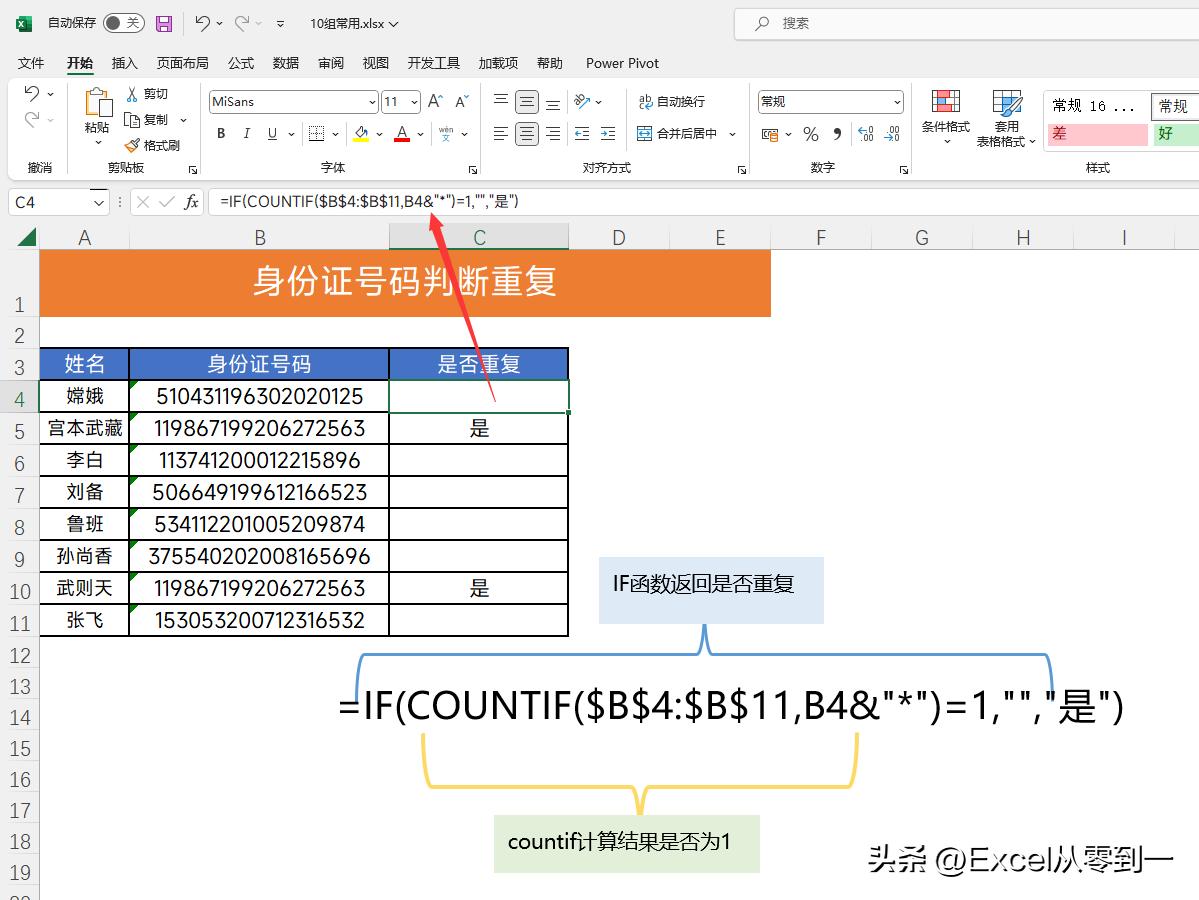Click the Insert Function (fx) icon
1199x900 pixels.
coord(191,202)
